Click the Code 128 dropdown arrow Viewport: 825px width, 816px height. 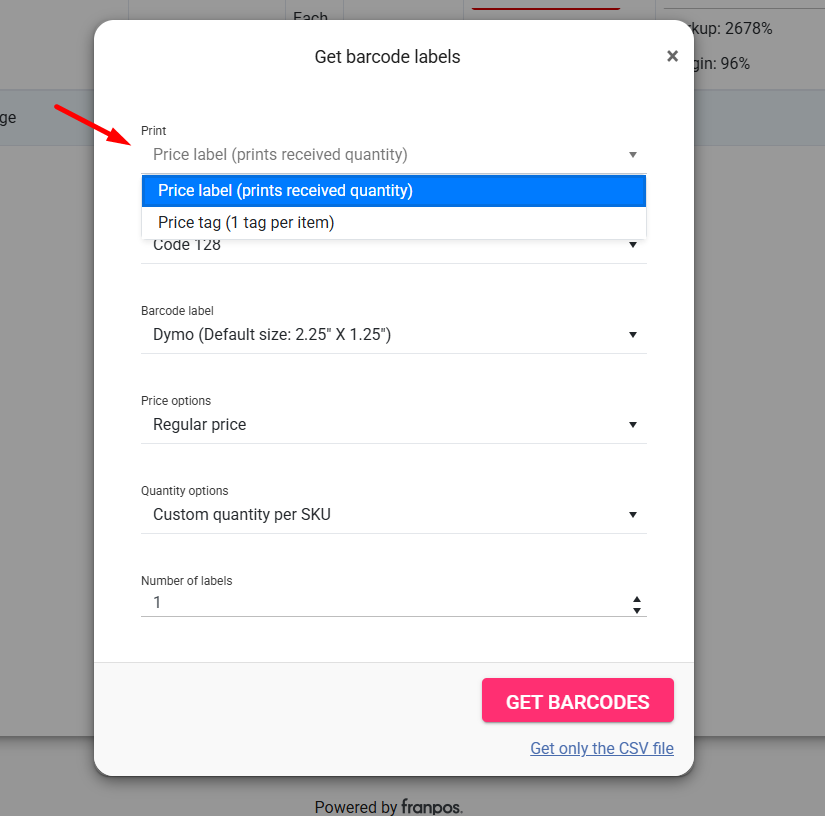tap(633, 245)
